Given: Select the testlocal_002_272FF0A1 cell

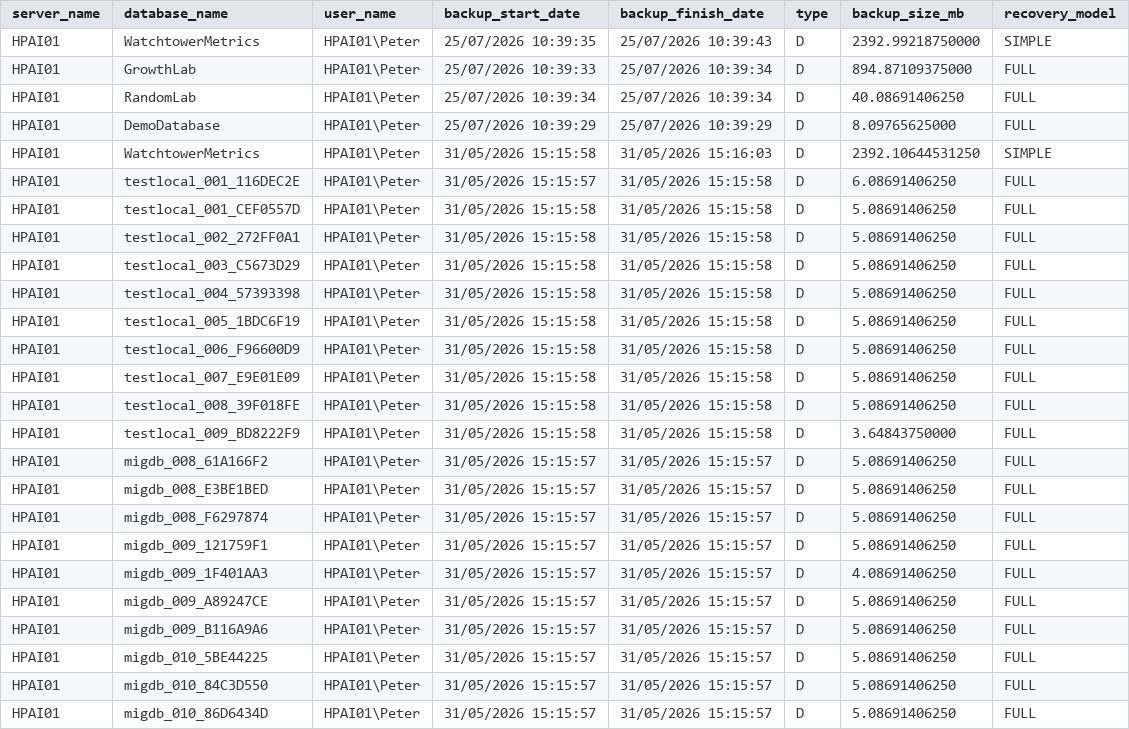Looking at the screenshot, I should [x=212, y=238].
